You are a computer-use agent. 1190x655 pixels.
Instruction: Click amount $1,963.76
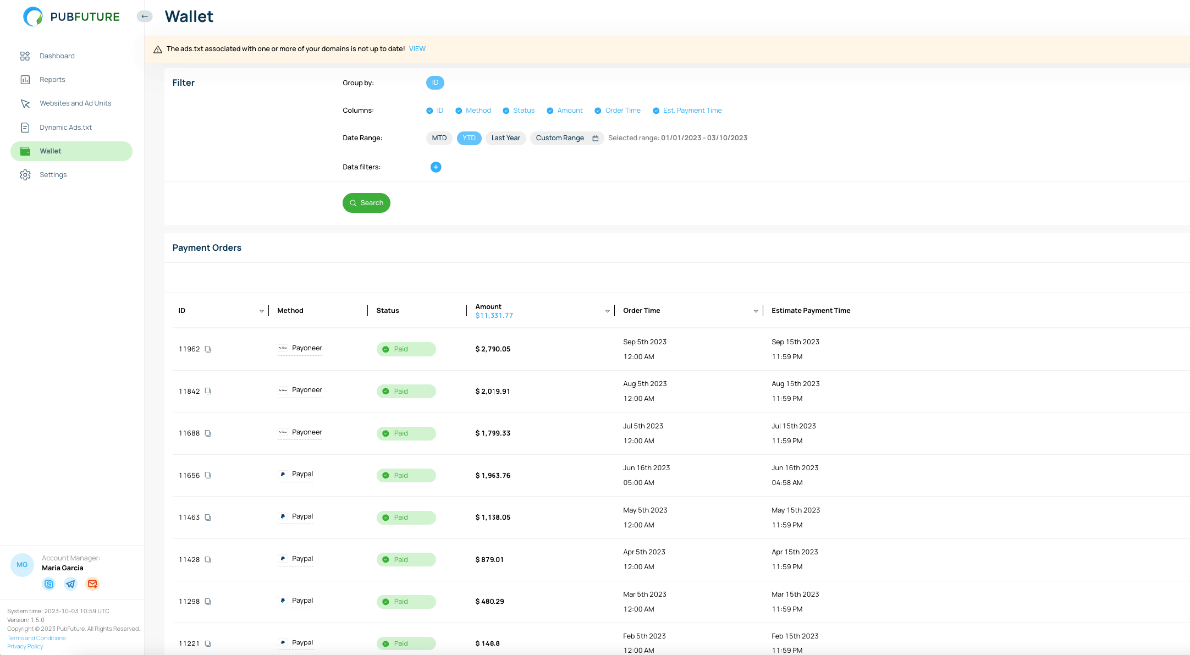click(493, 476)
